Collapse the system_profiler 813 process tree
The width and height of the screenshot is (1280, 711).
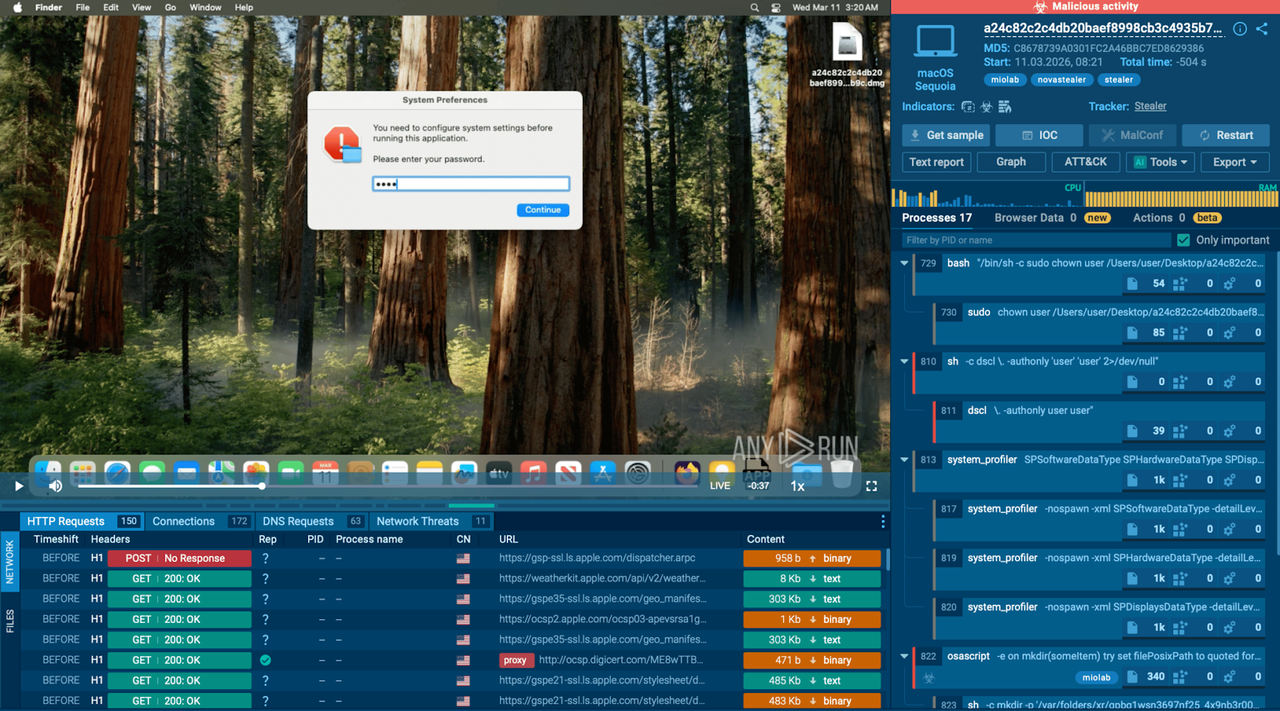pyautogui.click(x=905, y=460)
